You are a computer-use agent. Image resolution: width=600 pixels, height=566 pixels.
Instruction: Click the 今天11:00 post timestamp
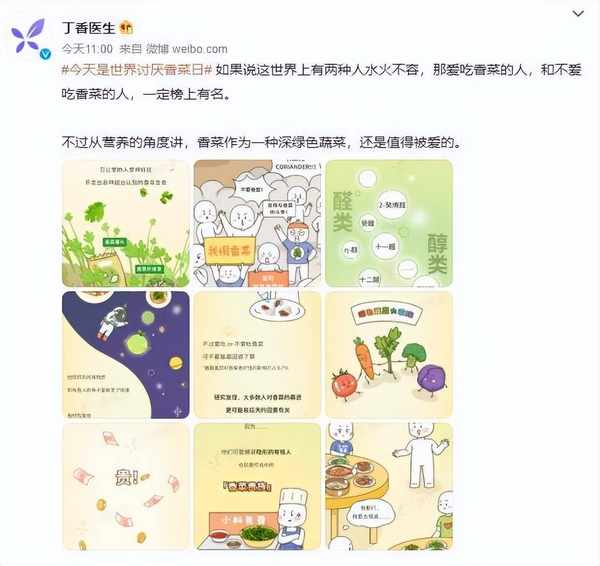87,49
